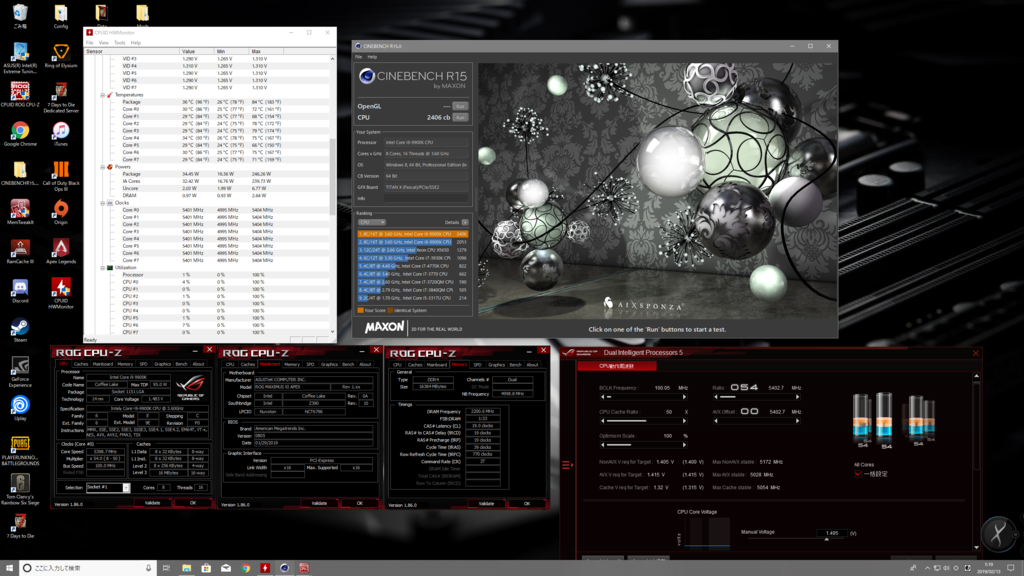1024x576 pixels.
Task: Open the side menu in Dual Intelligent Processors
Action: pyautogui.click(x=567, y=465)
